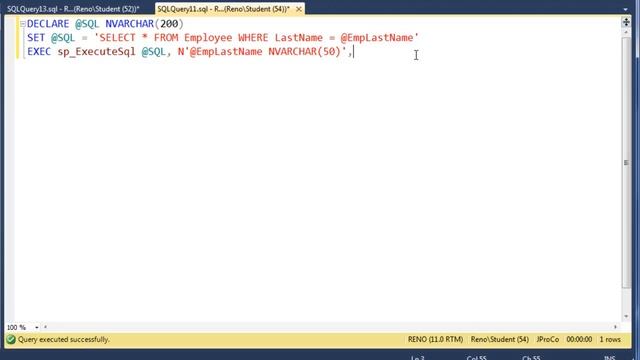Image resolution: width=640 pixels, height=360 pixels.
Task: Click 'NVARCHAR(200)' in the first line
Action: [x=144, y=24]
